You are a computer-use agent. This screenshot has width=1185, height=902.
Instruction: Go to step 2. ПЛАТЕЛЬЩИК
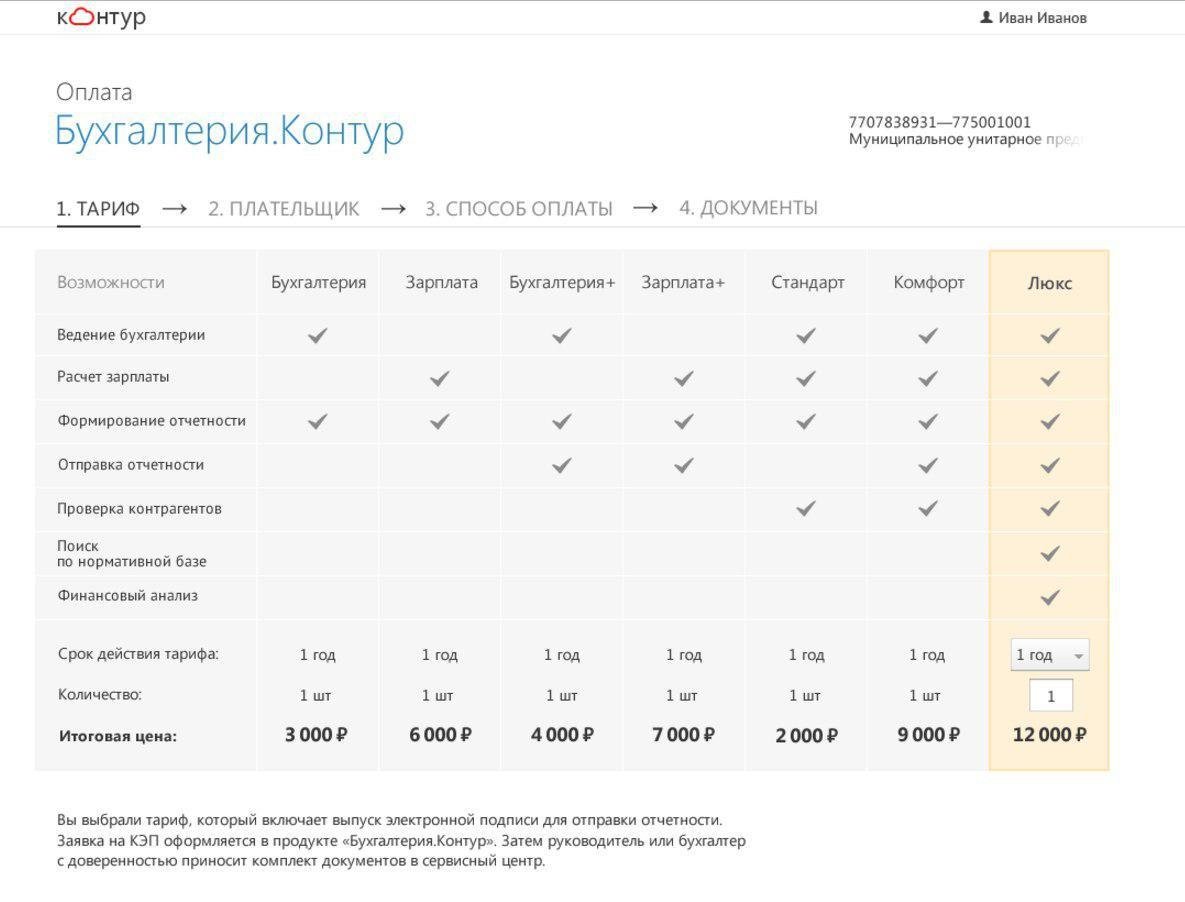(x=283, y=209)
